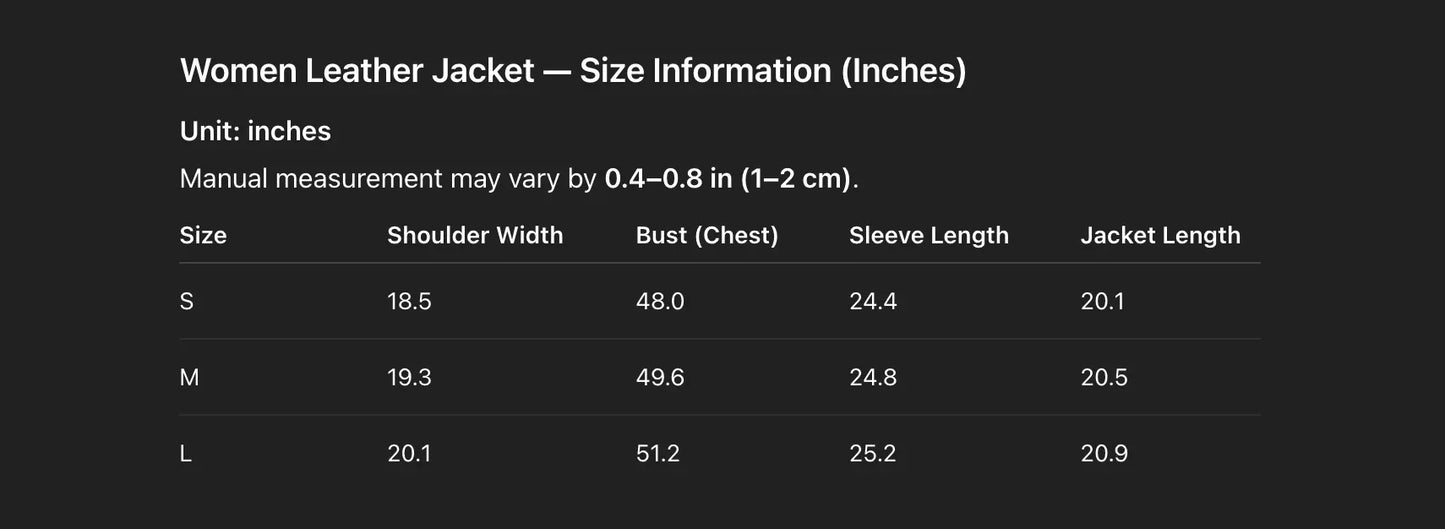Screen dimensions: 1445x529
Task: Click size L bust value 51.2
Action: coord(658,453)
